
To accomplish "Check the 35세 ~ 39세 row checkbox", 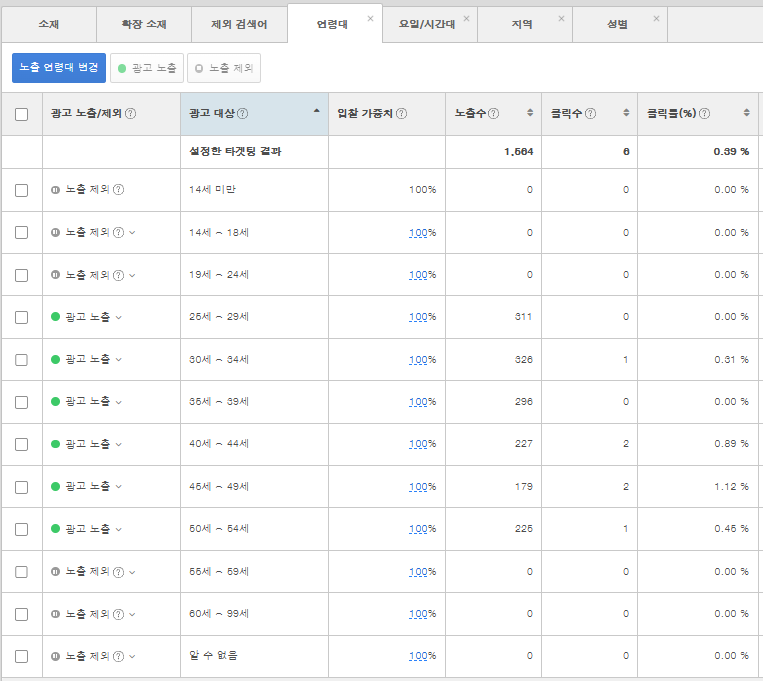I will (21, 403).
